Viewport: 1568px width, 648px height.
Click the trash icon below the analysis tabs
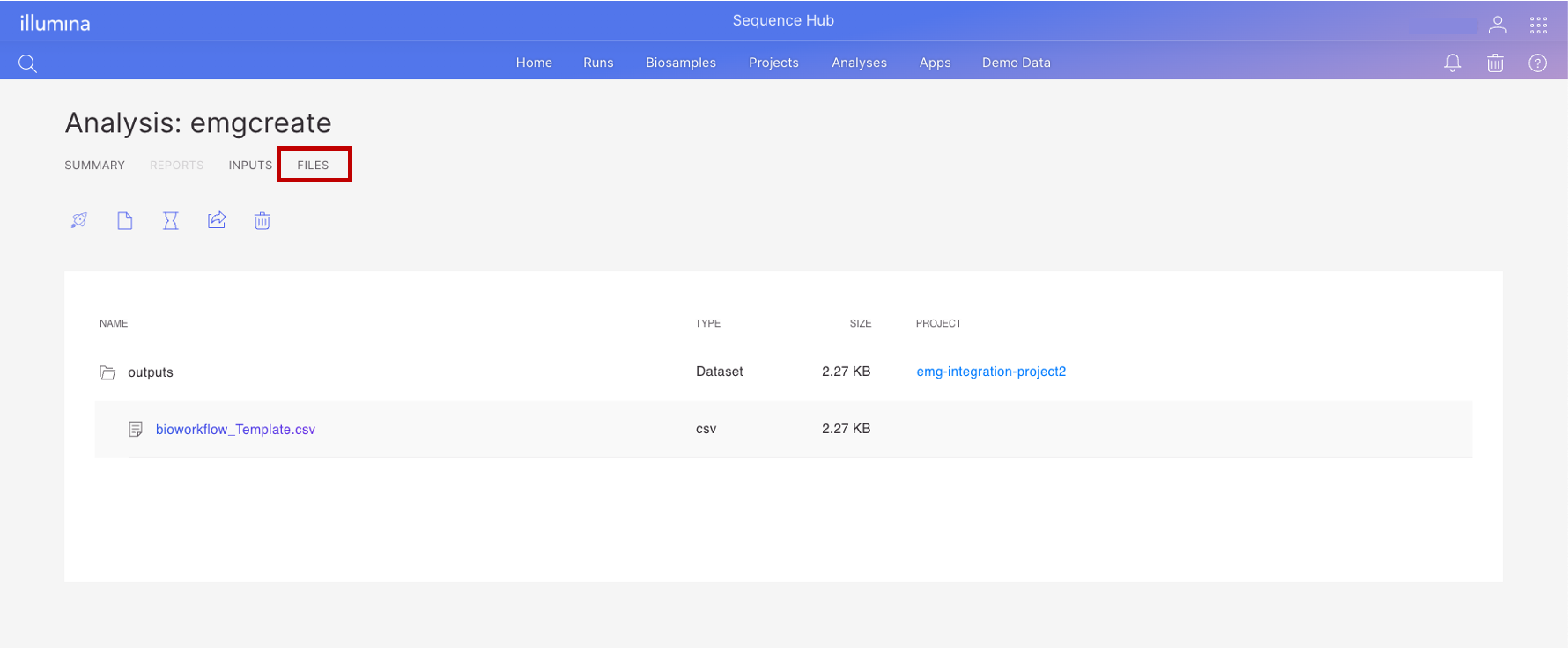pyautogui.click(x=263, y=220)
